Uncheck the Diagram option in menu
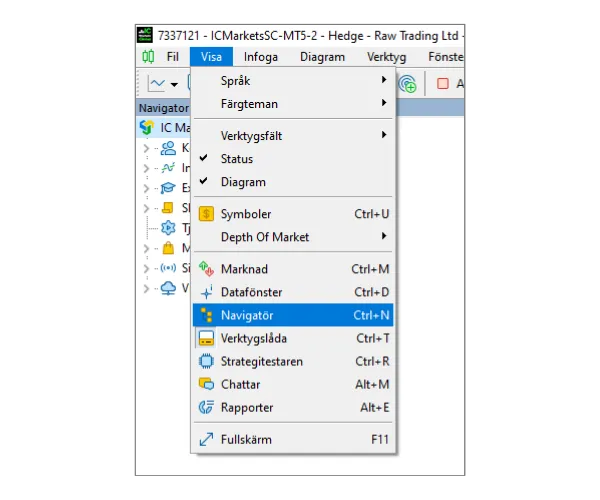 tap(243, 182)
